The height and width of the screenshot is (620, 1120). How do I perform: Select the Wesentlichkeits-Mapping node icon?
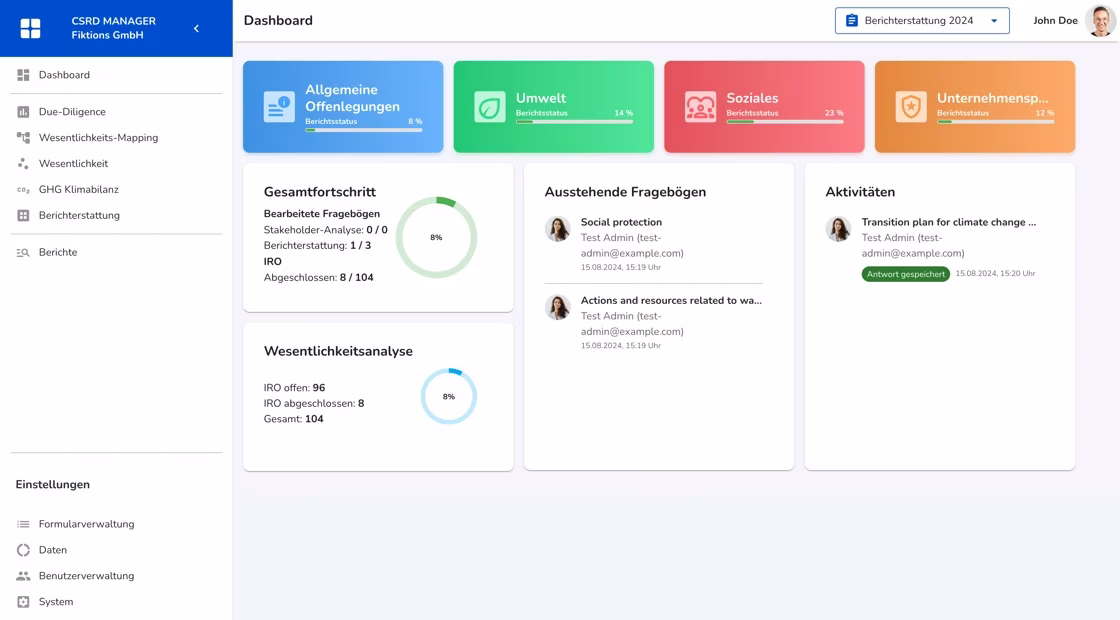(x=22, y=137)
